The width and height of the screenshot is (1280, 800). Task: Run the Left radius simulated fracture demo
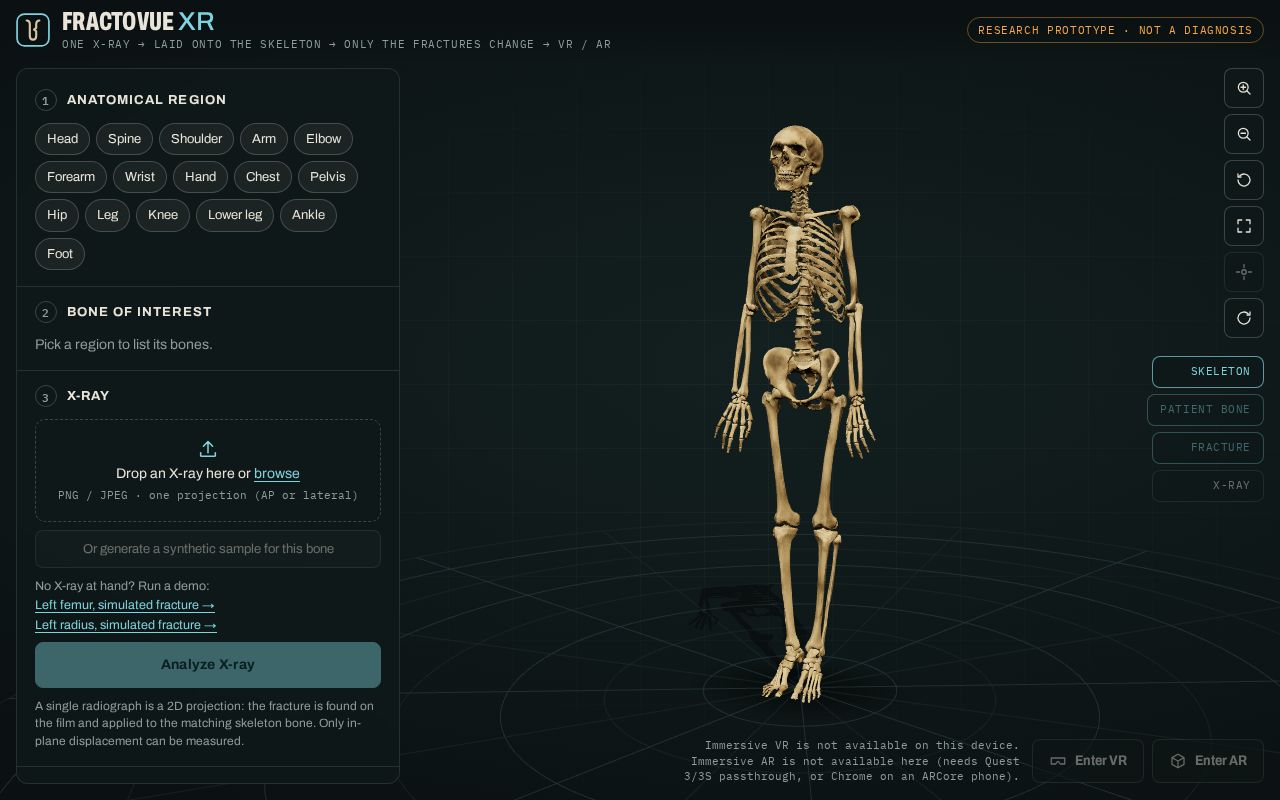[x=126, y=625]
